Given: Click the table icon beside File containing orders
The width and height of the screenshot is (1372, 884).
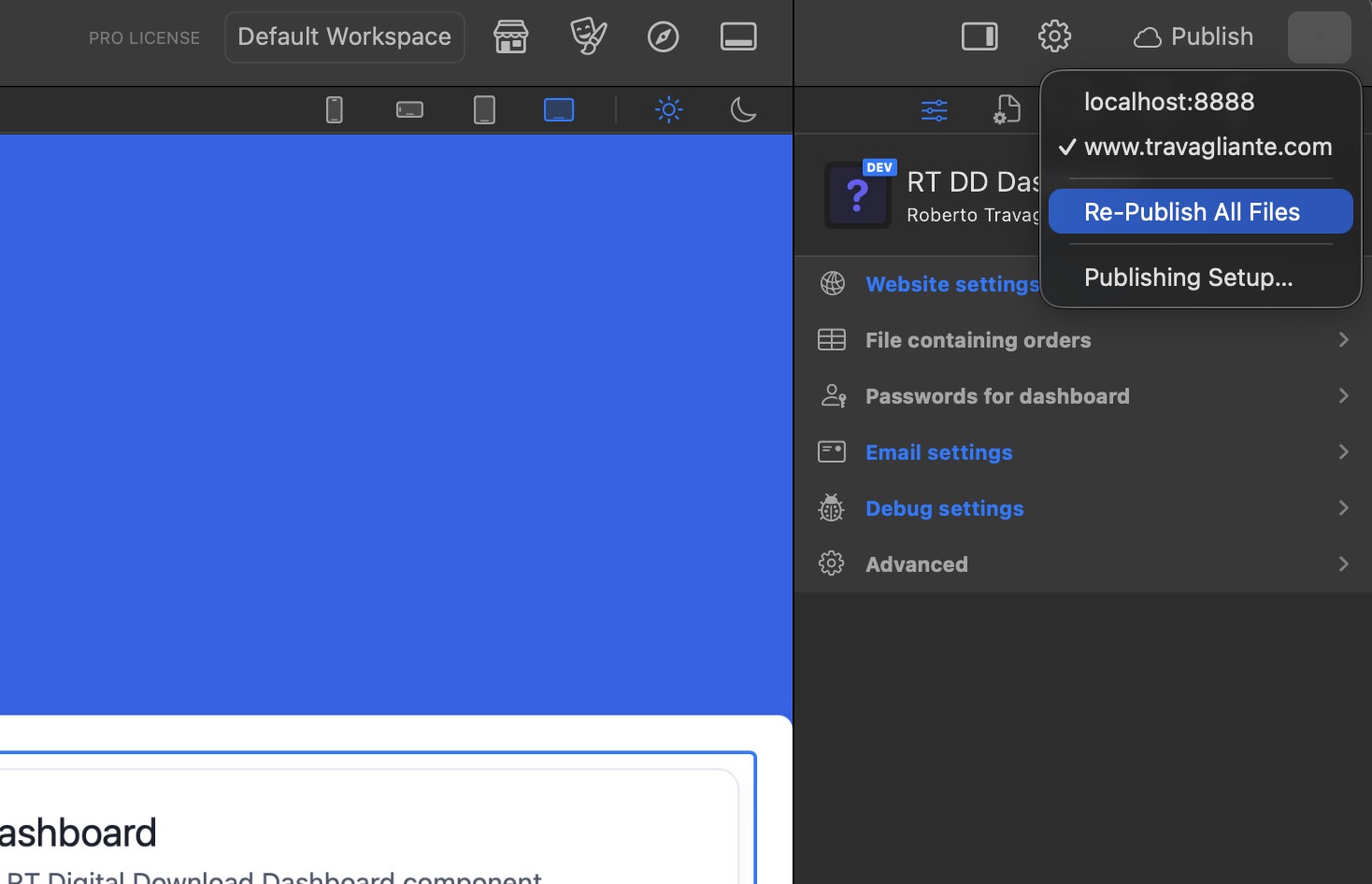Looking at the screenshot, I should (832, 340).
